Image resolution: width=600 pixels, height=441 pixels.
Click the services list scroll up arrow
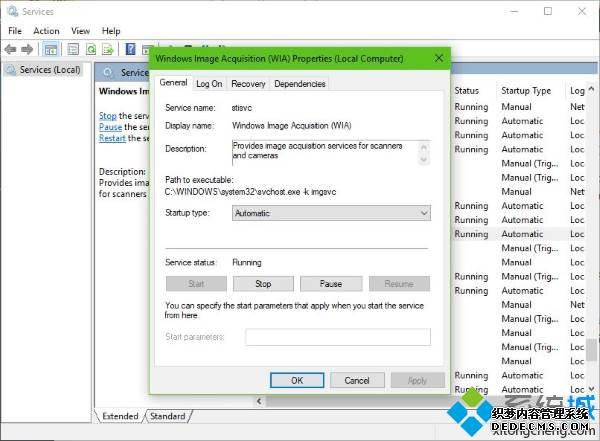click(591, 89)
